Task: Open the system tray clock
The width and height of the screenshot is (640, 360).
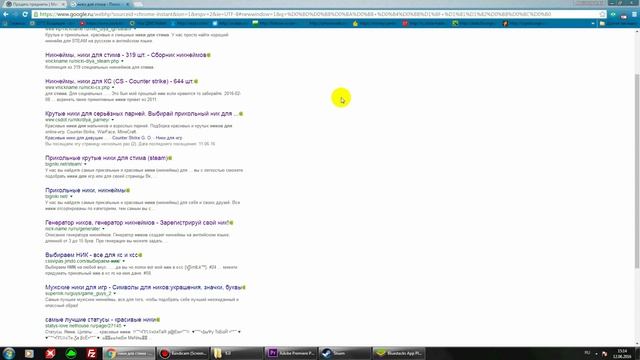Action: point(623,353)
